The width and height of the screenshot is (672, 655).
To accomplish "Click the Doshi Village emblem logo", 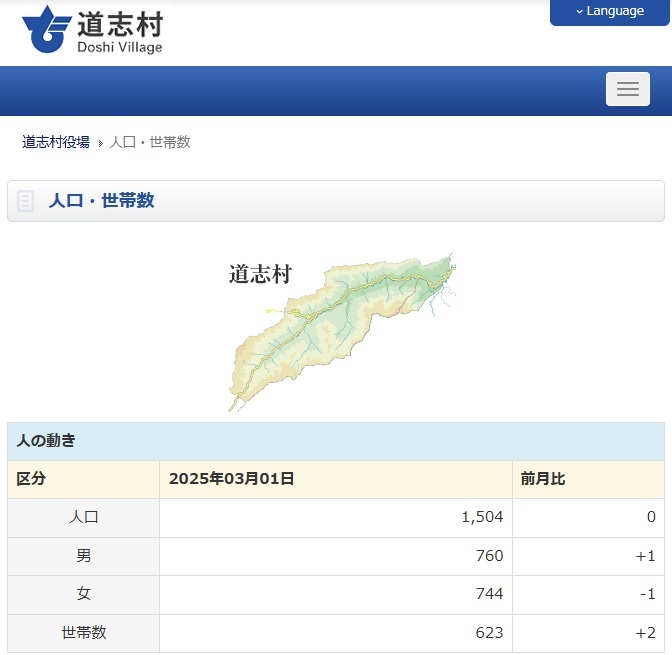I will pyautogui.click(x=44, y=30).
